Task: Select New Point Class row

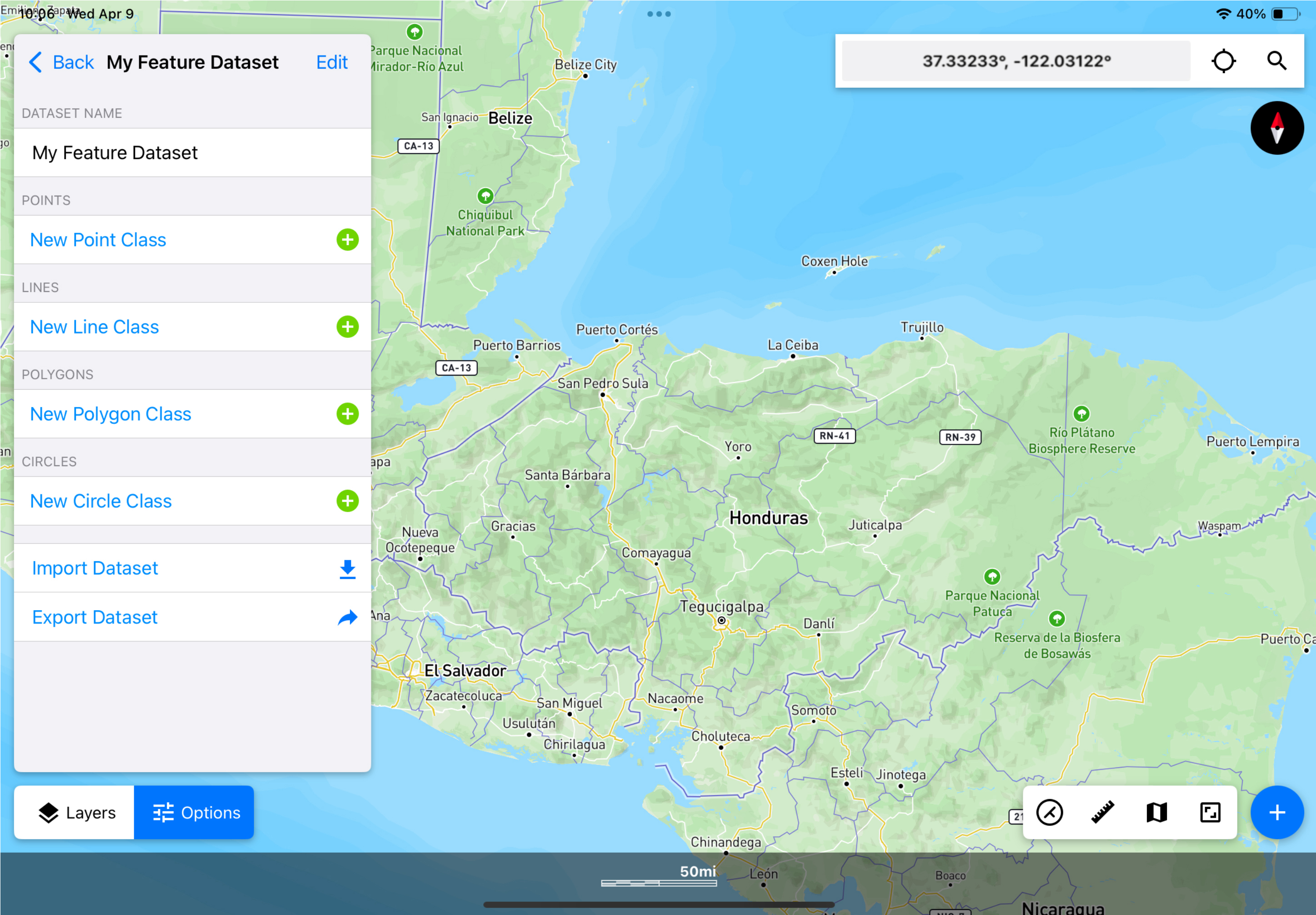Action: pos(192,240)
